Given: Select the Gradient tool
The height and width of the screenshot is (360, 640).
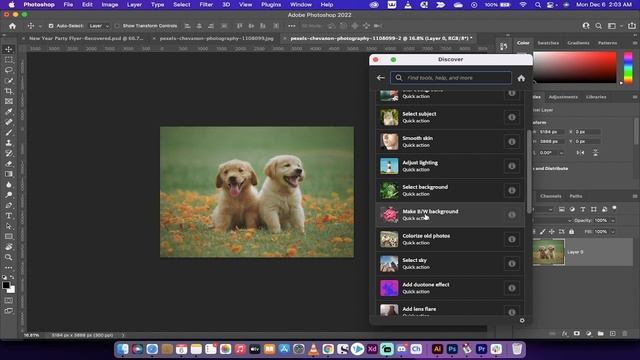Looking at the screenshot, I should tap(9, 174).
